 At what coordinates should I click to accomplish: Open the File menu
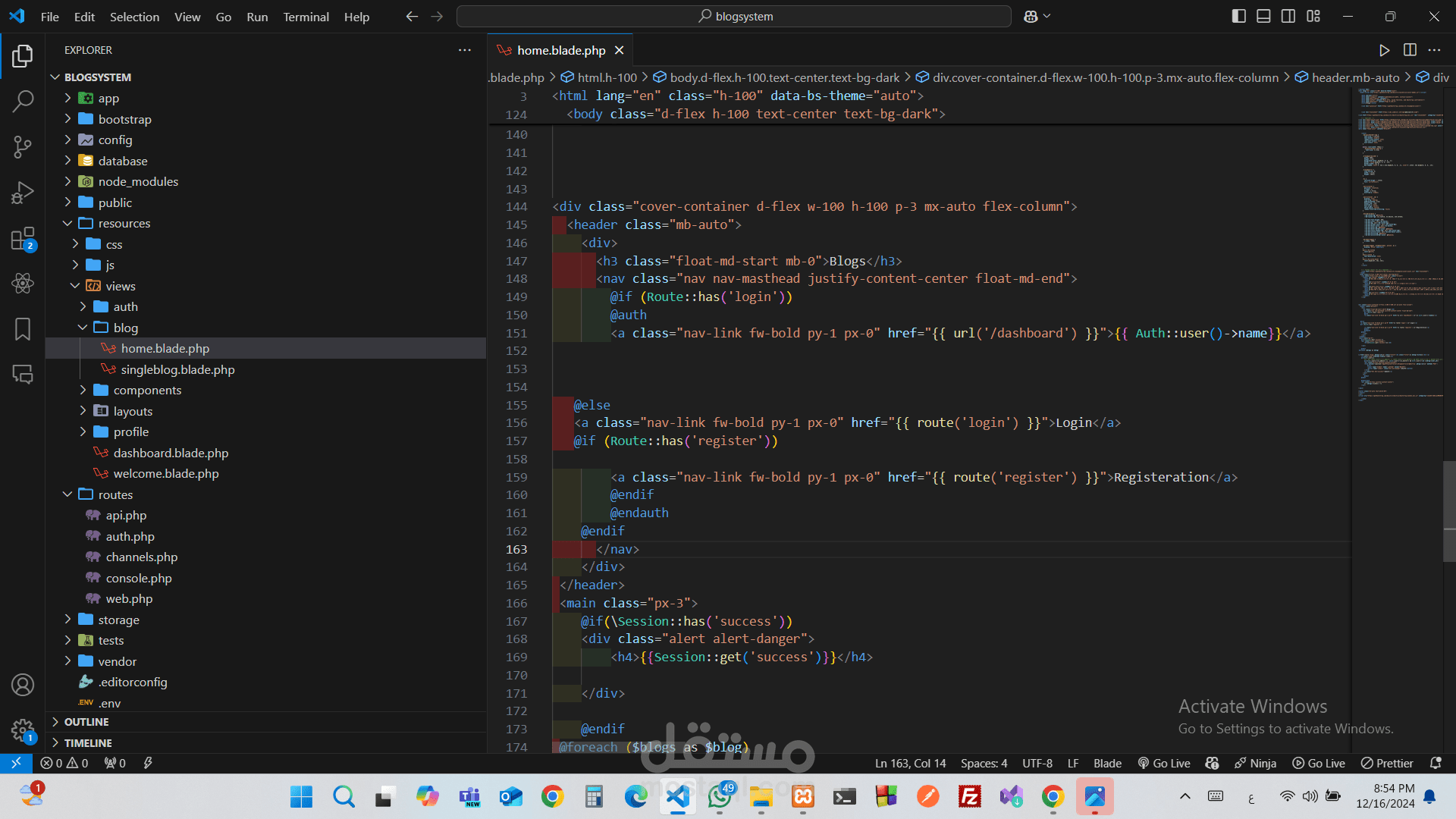50,17
